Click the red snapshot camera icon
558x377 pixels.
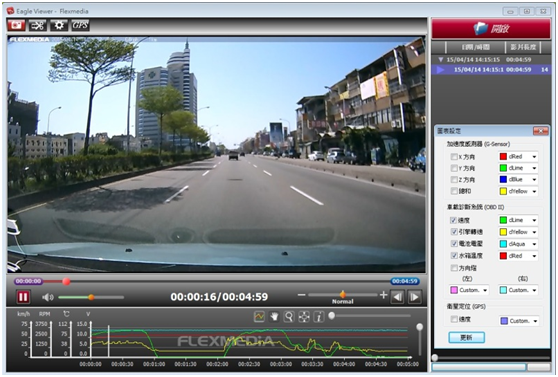16,25
